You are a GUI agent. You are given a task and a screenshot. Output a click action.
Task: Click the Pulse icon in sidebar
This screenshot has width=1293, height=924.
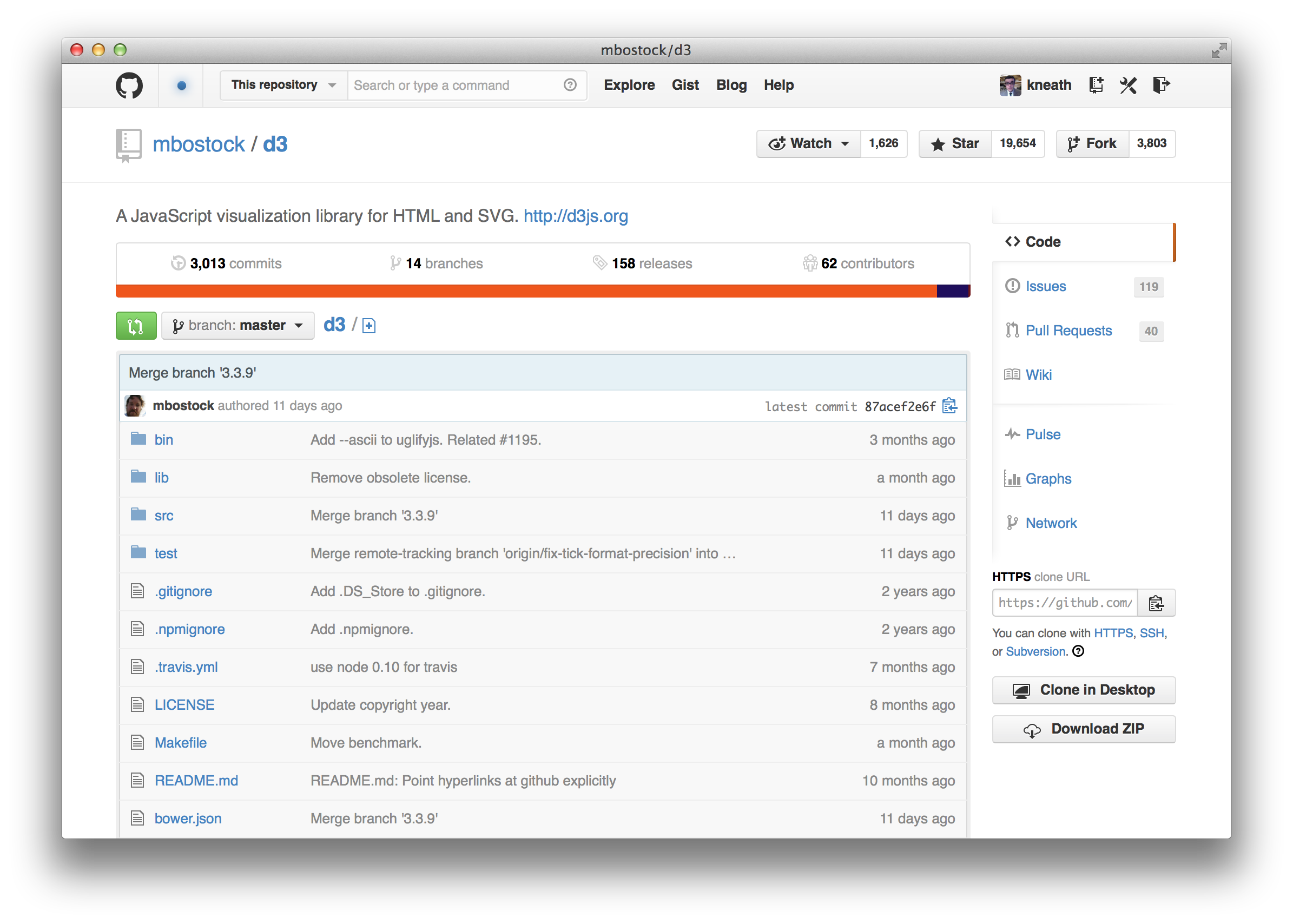1012,434
